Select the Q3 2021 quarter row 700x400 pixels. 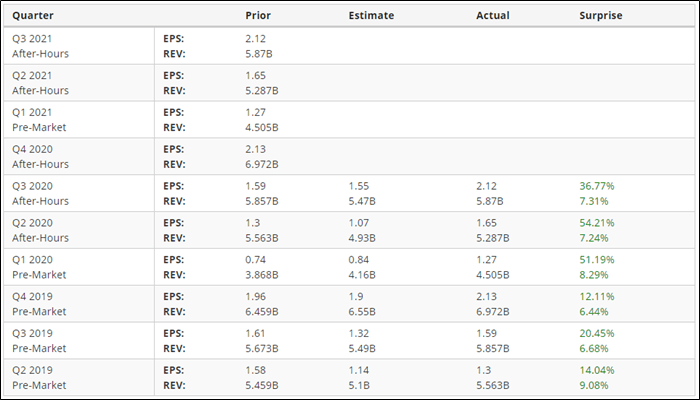(x=34, y=37)
